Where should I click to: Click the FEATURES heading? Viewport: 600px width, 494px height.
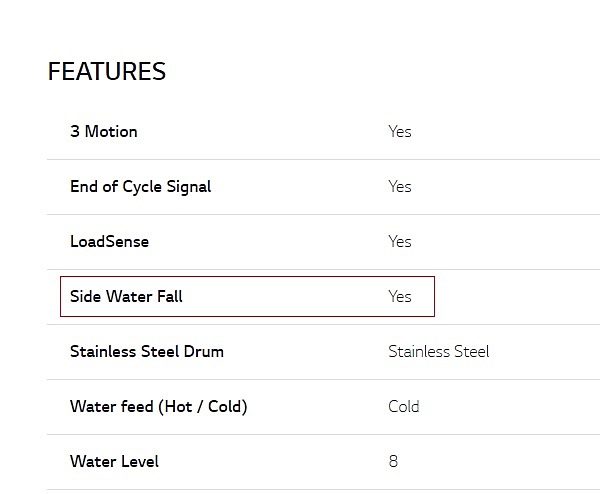[x=107, y=71]
